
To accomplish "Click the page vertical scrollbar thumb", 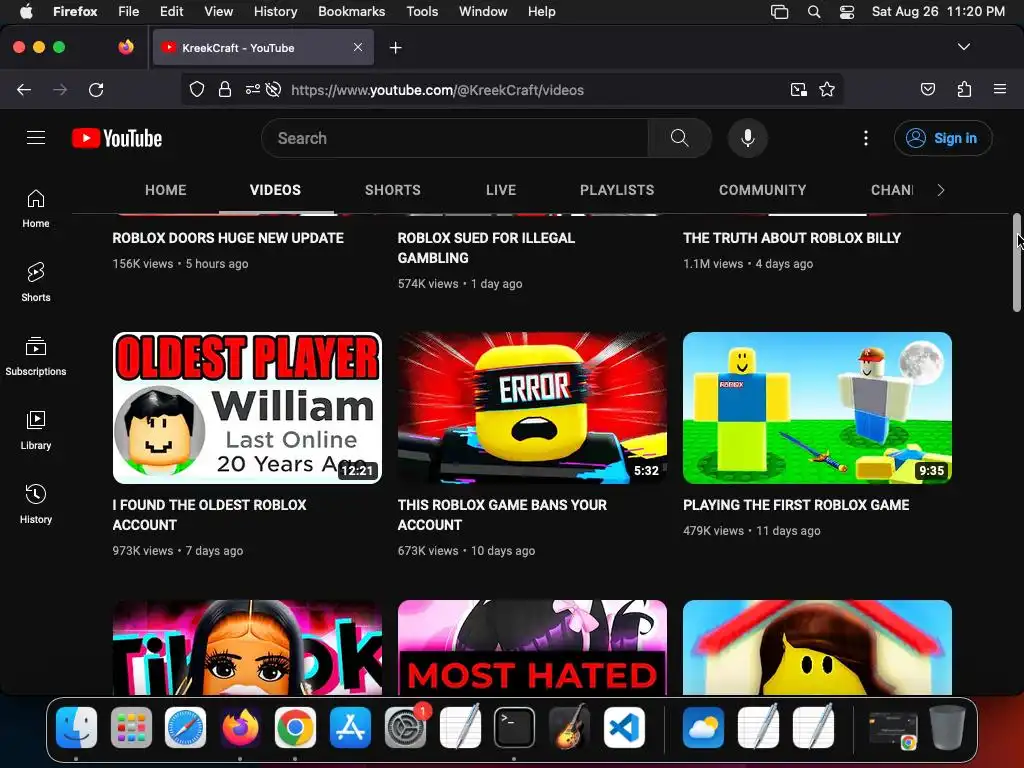I will pyautogui.click(x=1016, y=263).
